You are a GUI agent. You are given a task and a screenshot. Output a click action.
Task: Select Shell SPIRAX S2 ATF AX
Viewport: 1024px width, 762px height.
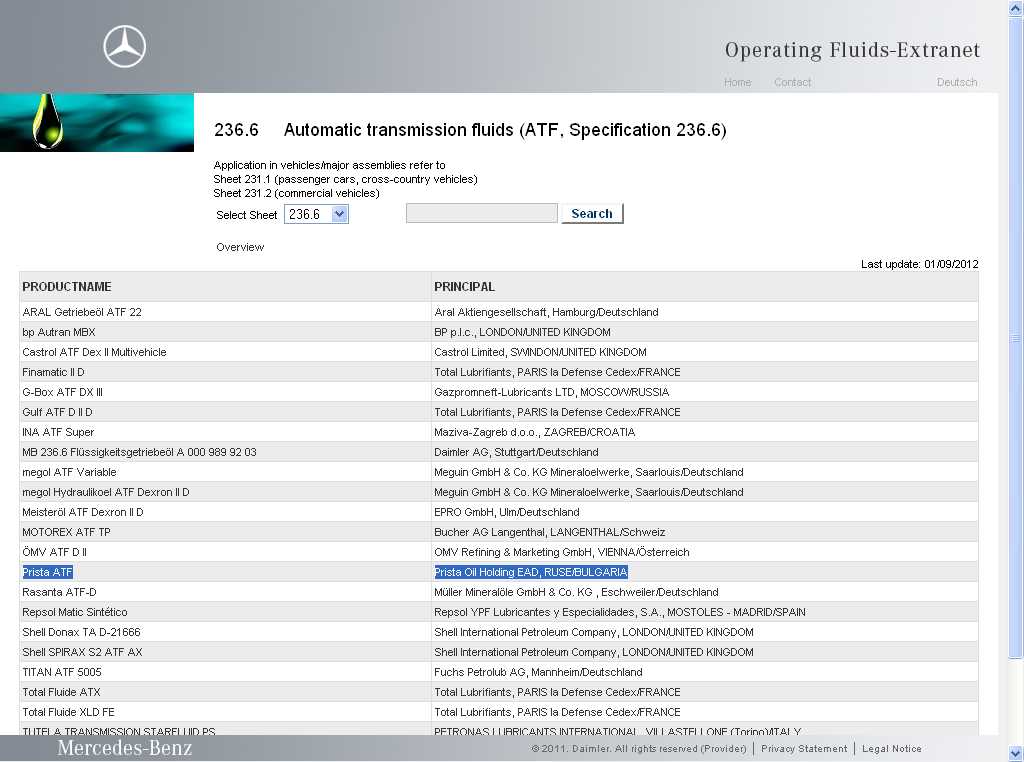tap(82, 652)
